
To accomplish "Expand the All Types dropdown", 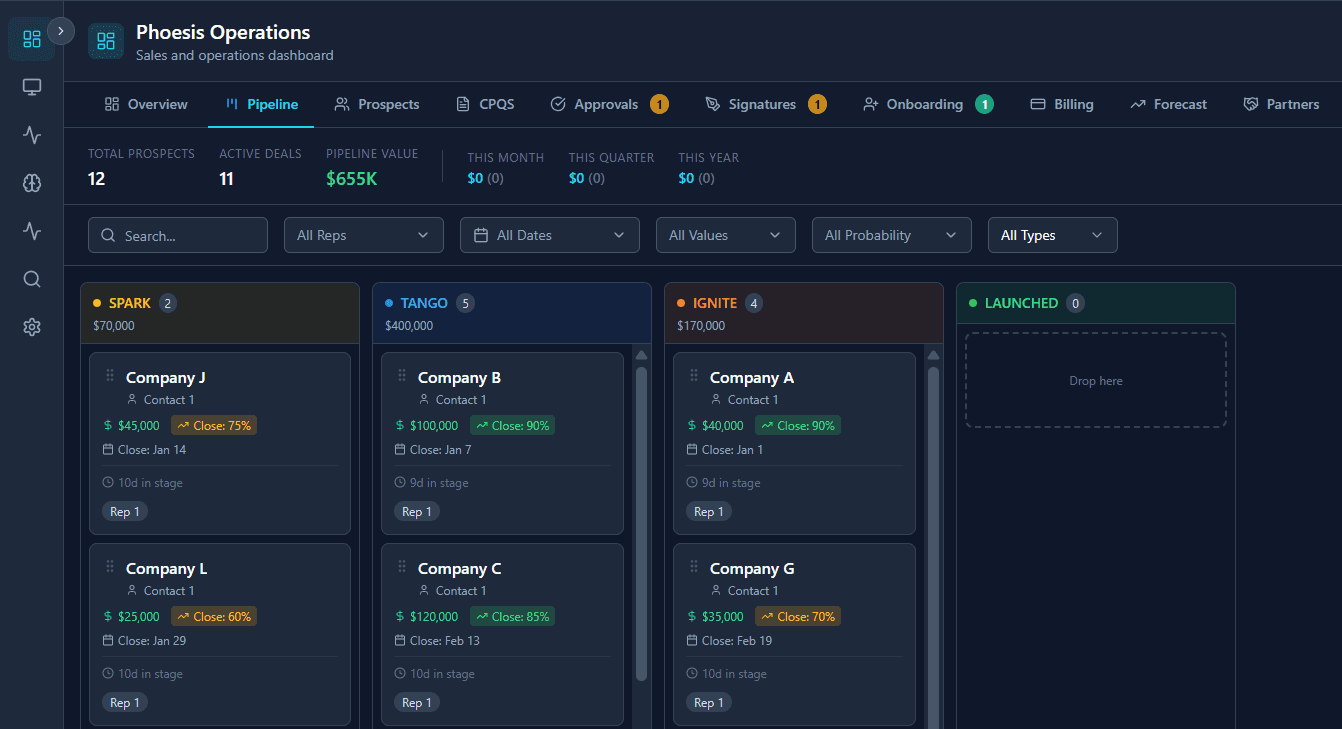I will pos(1053,235).
